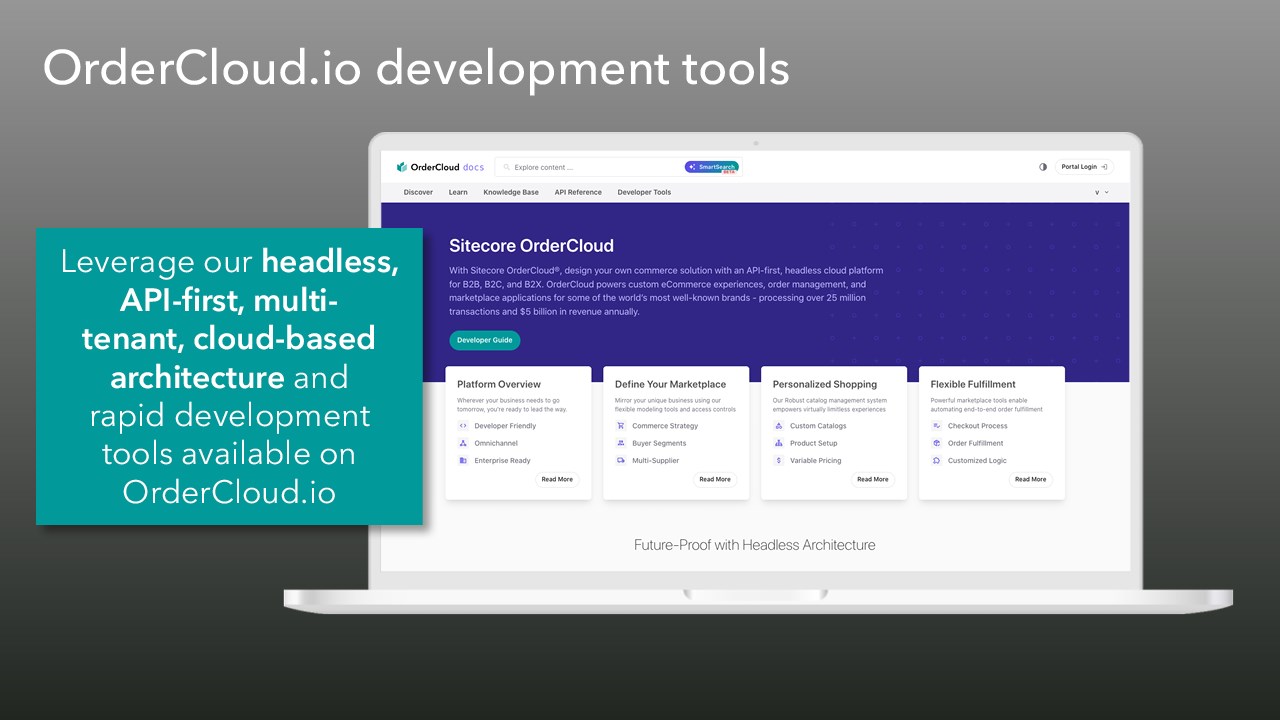Viewport: 1280px width, 720px height.
Task: Open the Discover menu
Action: [418, 192]
